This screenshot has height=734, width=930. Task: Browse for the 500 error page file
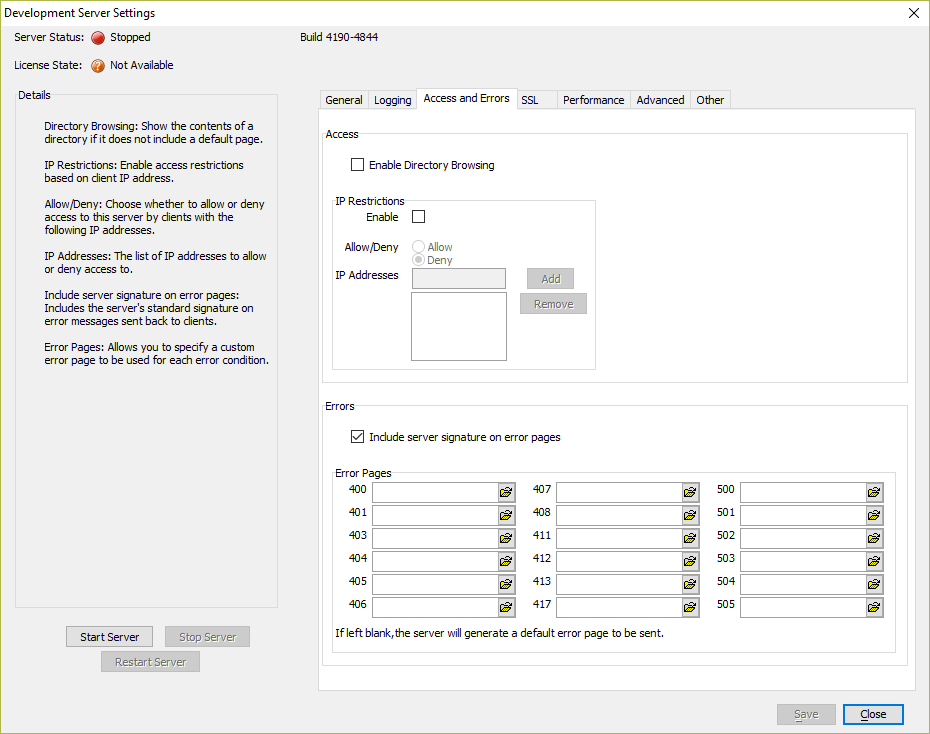874,492
